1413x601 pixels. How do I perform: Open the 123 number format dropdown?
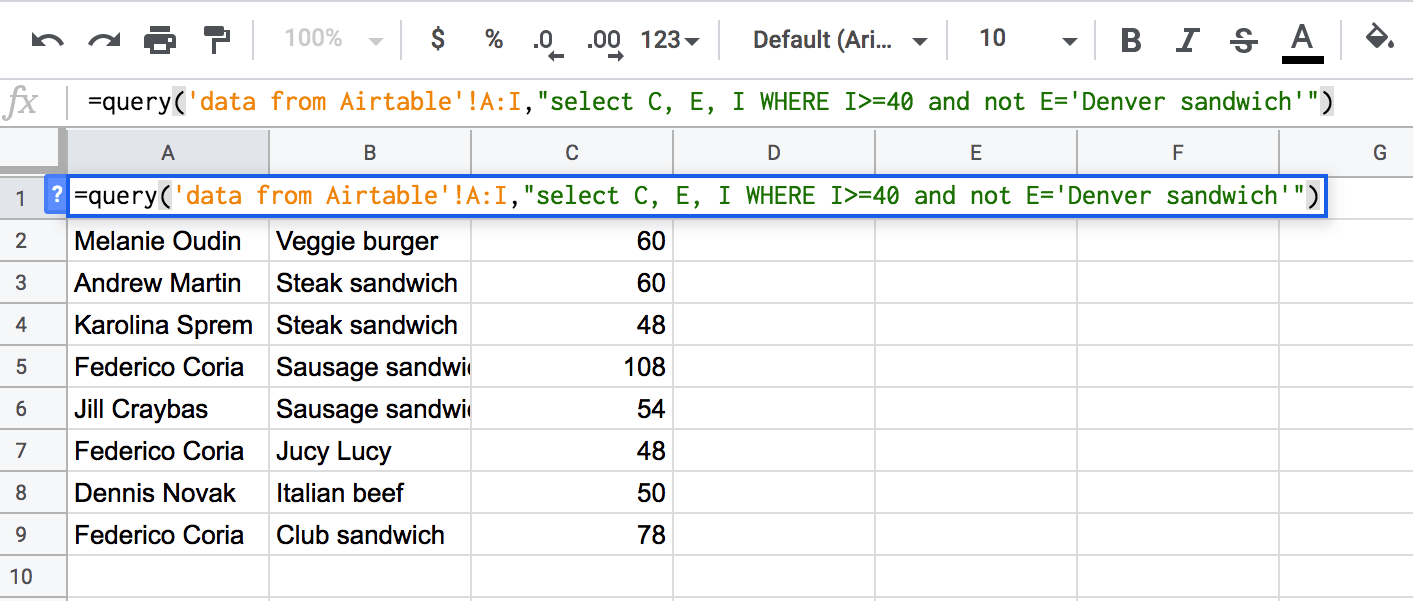[x=669, y=40]
